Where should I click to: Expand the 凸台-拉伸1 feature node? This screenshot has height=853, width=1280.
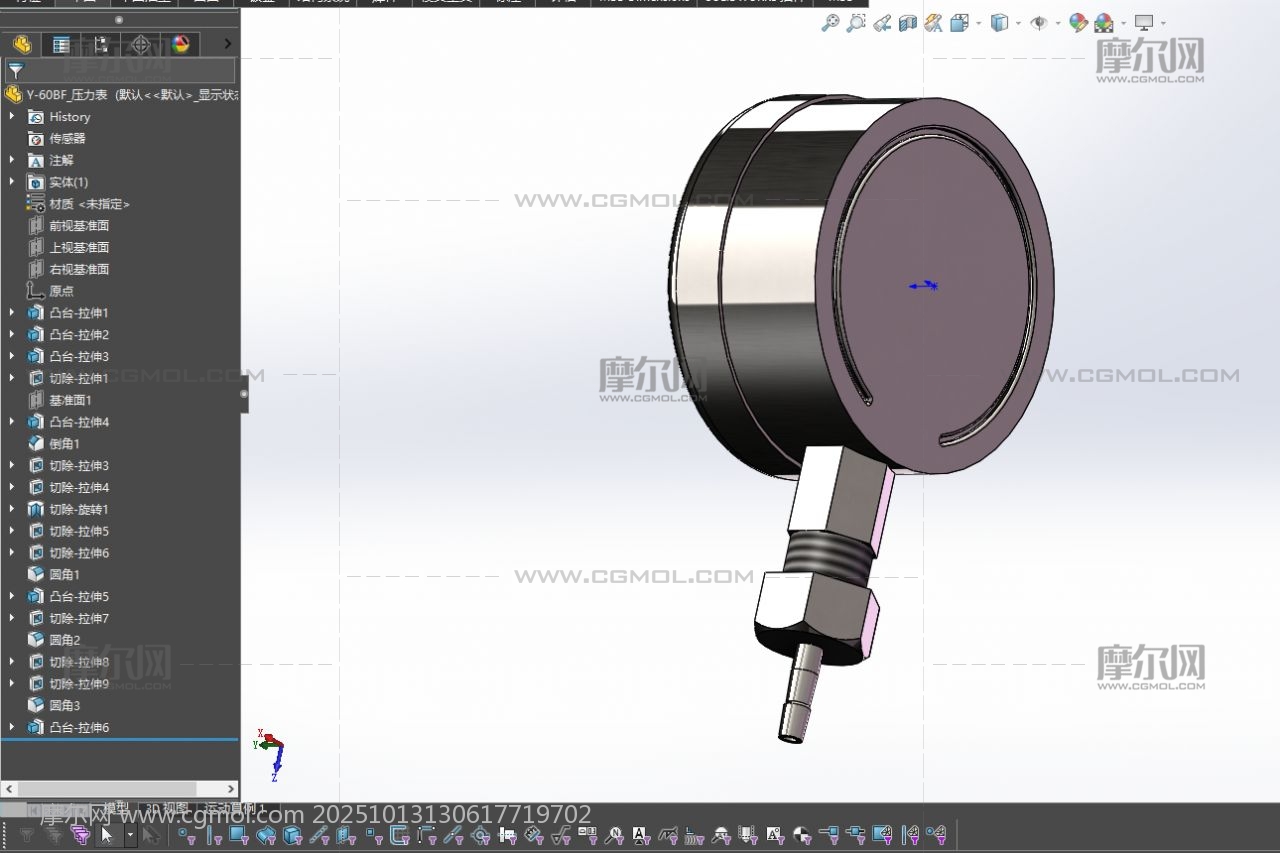click(x=12, y=313)
